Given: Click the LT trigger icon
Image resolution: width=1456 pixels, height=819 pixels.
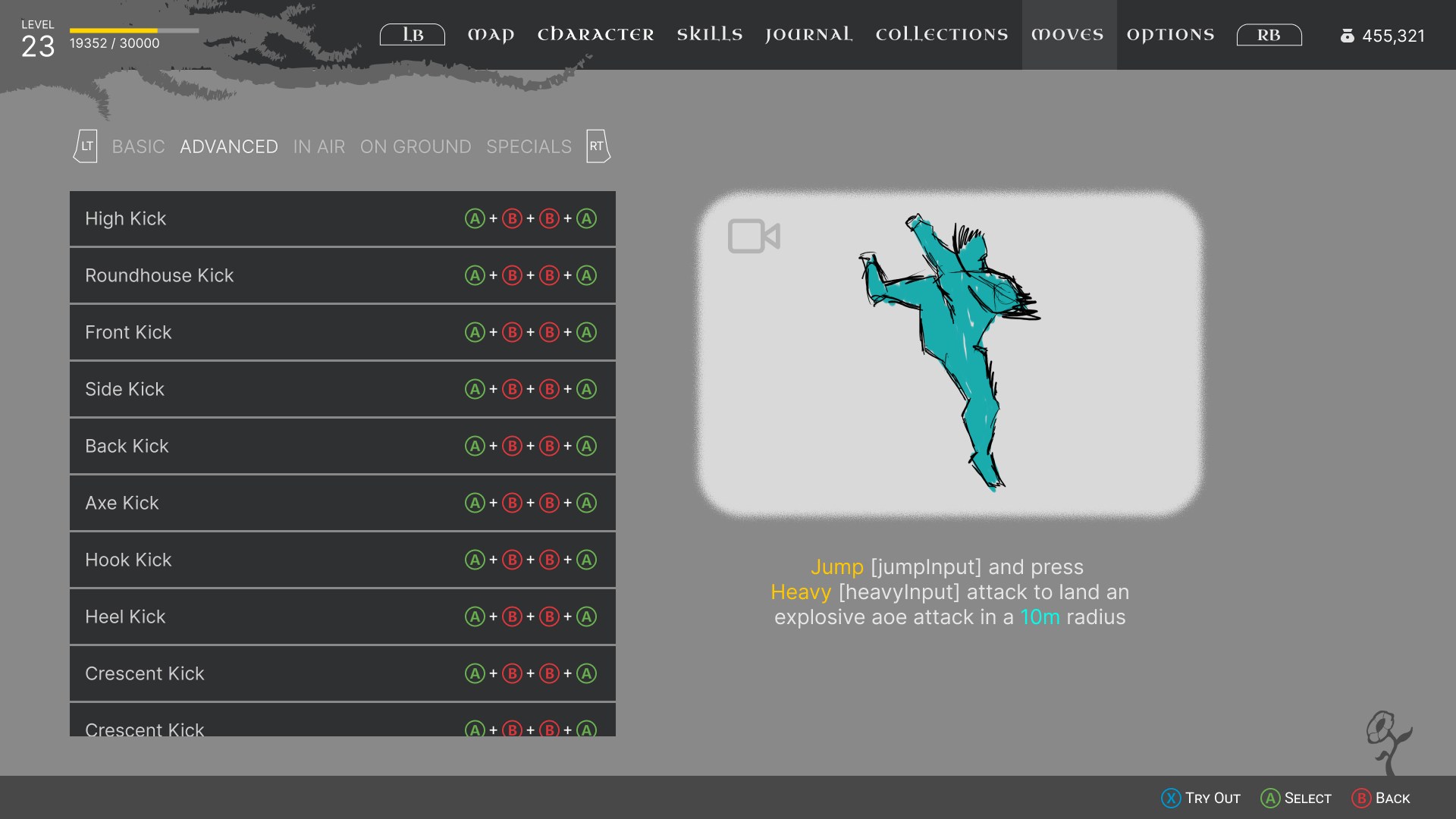Looking at the screenshot, I should click(x=86, y=146).
